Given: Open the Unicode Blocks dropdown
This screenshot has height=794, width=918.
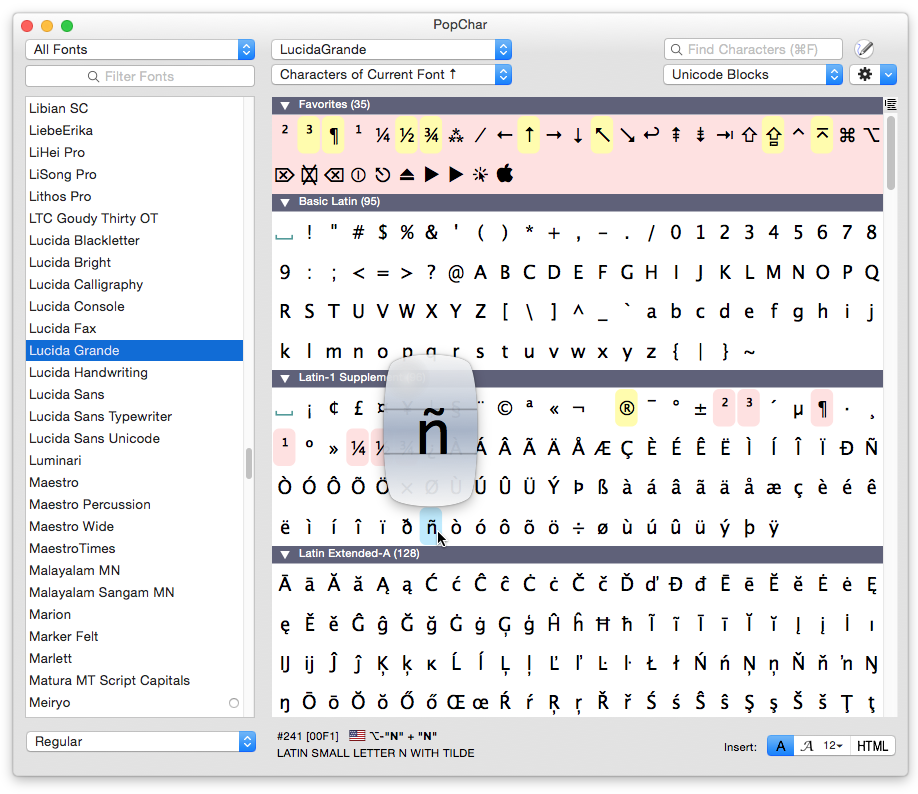Looking at the screenshot, I should click(x=753, y=75).
